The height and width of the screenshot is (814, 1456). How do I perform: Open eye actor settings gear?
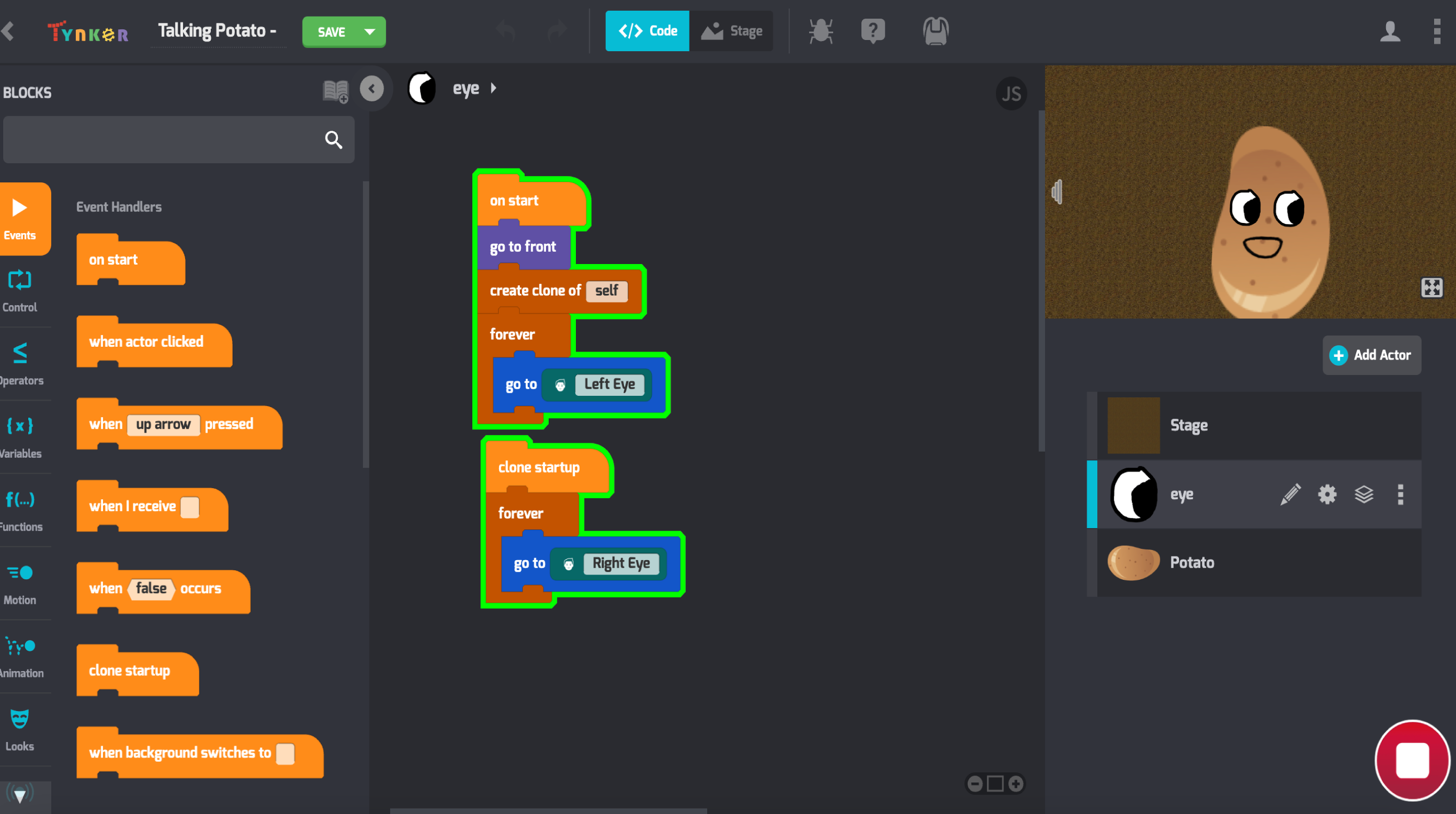tap(1327, 494)
